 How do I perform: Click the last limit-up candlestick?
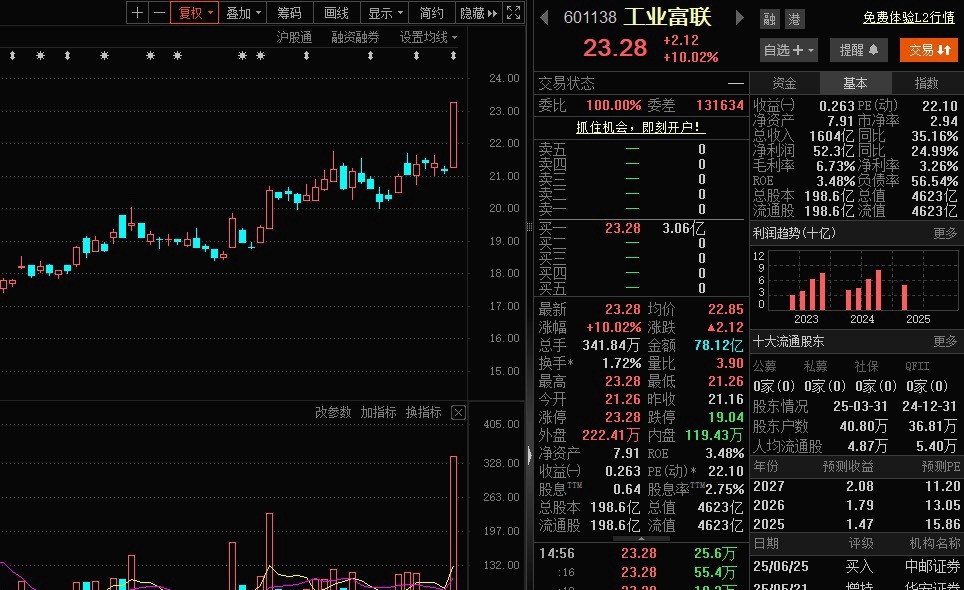(454, 135)
